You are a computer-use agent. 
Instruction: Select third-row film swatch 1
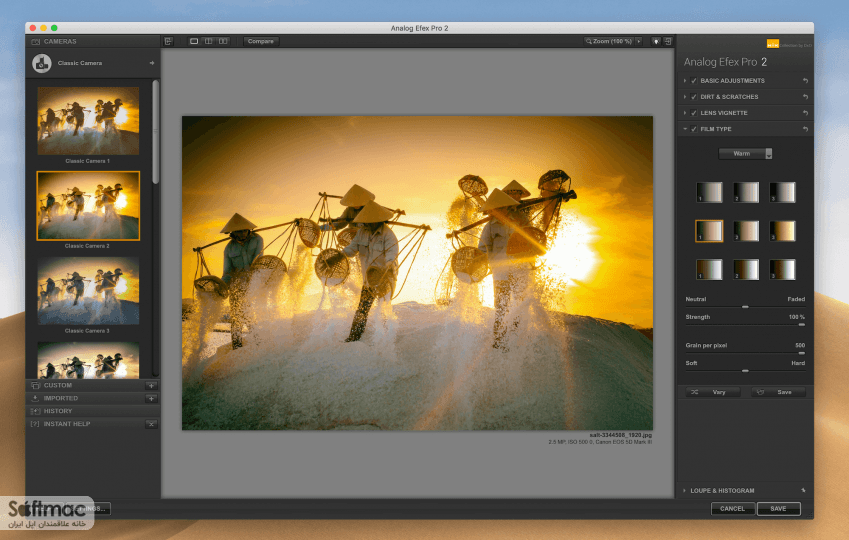click(709, 270)
